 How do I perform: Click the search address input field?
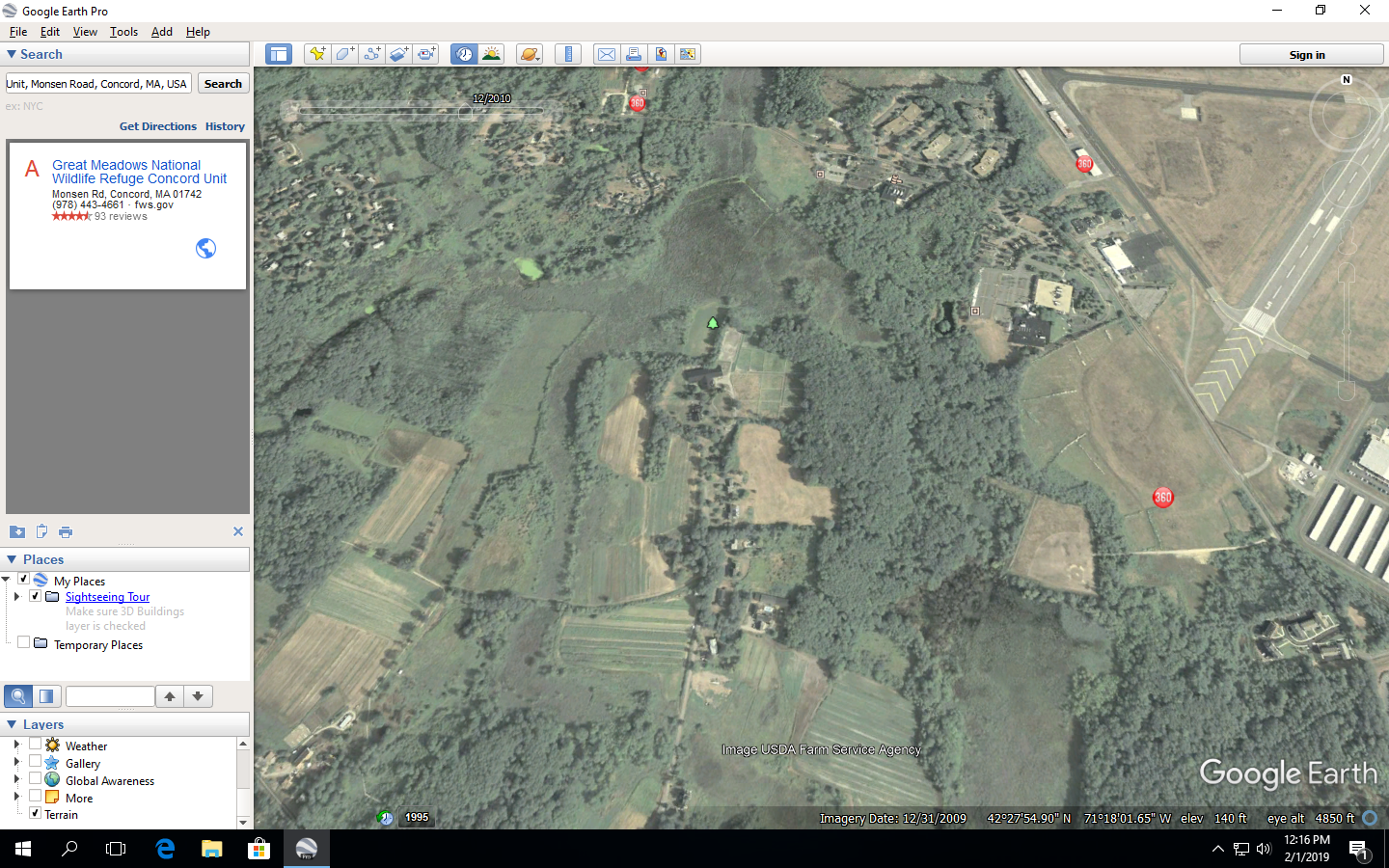click(x=98, y=84)
